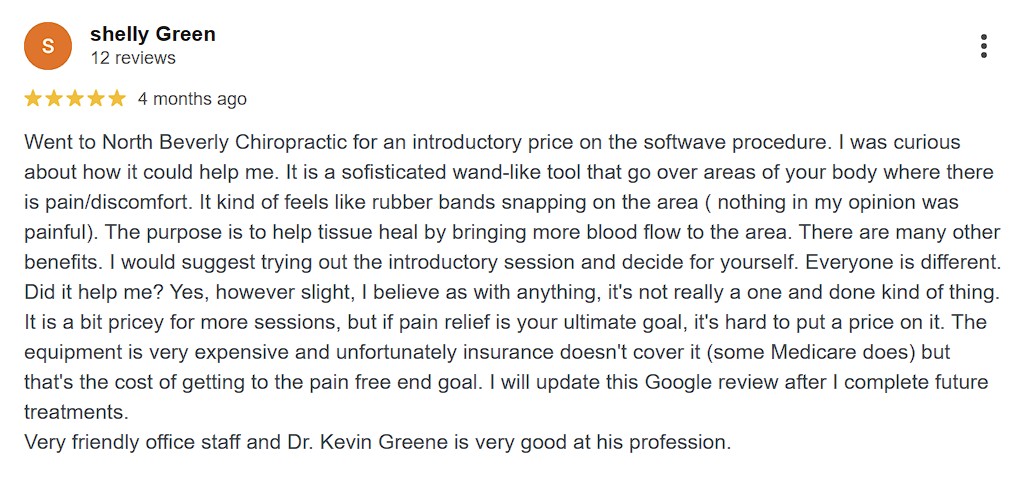
Task: Click the first rating star
Action: [x=33, y=99]
